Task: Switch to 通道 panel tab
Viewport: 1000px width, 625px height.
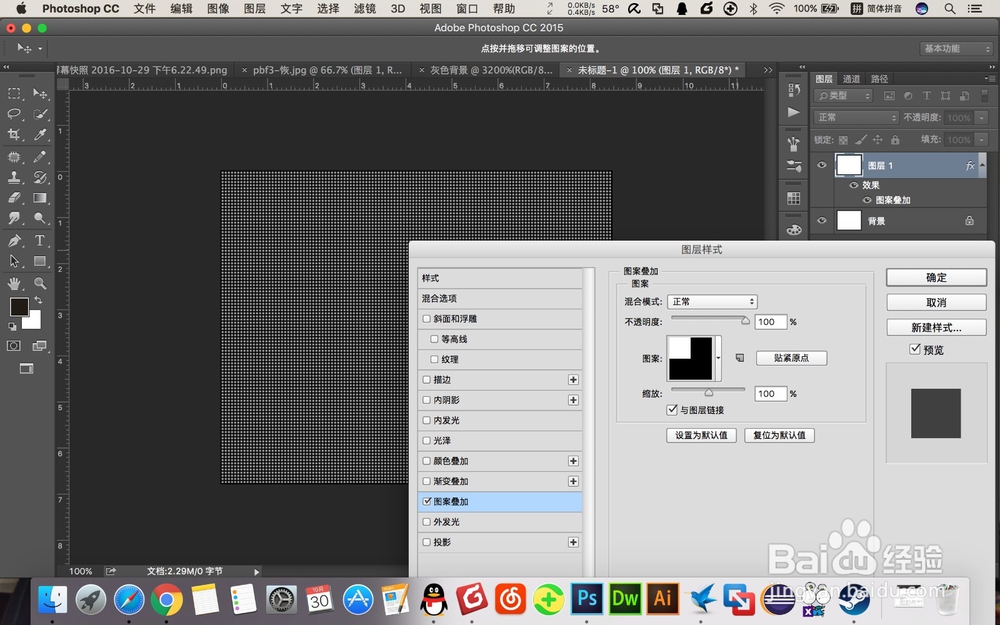Action: click(851, 78)
